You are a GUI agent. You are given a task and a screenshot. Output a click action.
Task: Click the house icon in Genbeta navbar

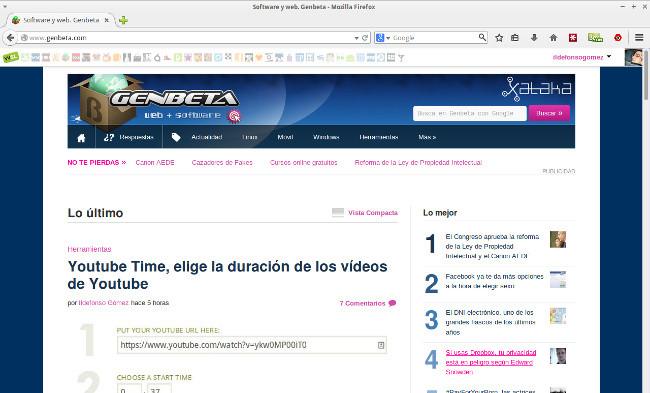pyautogui.click(x=81, y=138)
